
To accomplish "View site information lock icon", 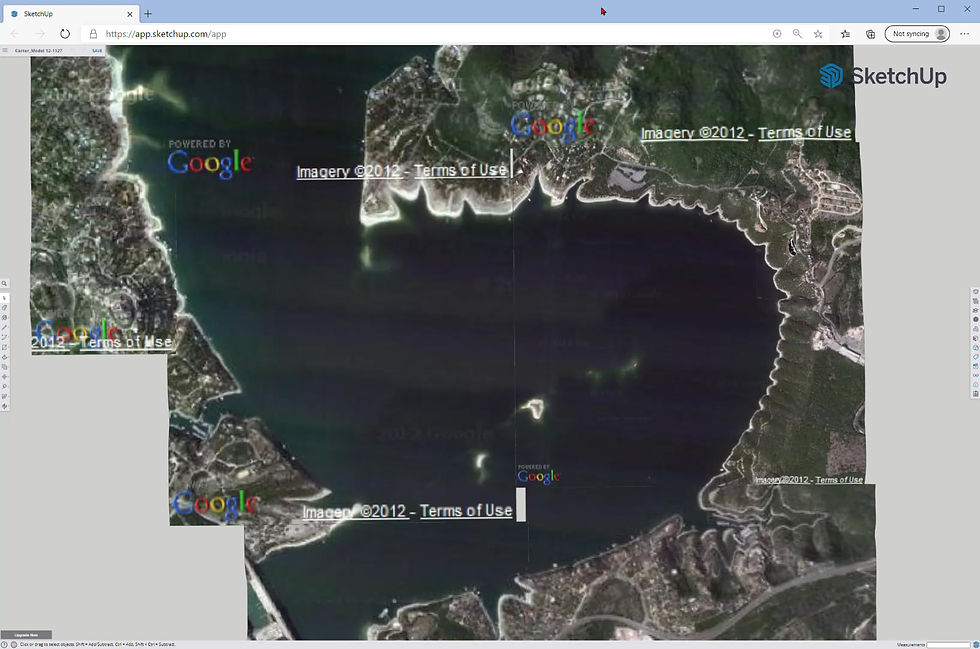I will click(x=93, y=34).
